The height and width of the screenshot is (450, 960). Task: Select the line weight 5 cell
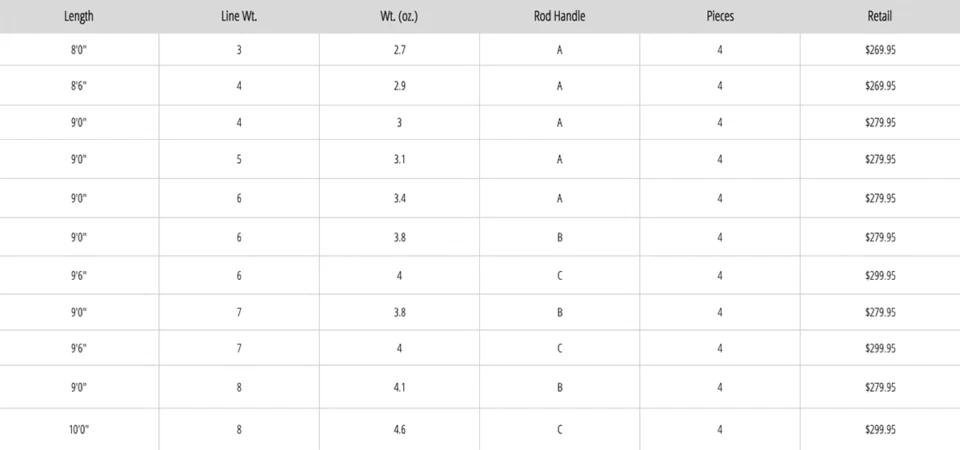[239, 159]
